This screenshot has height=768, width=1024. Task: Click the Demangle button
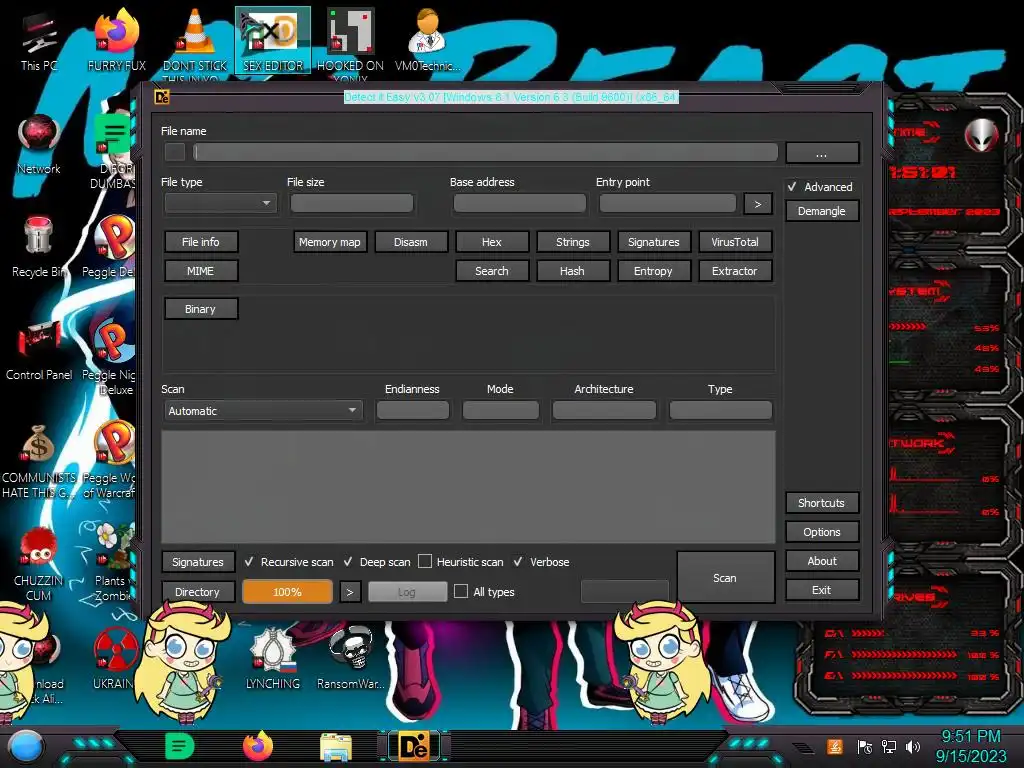(822, 211)
